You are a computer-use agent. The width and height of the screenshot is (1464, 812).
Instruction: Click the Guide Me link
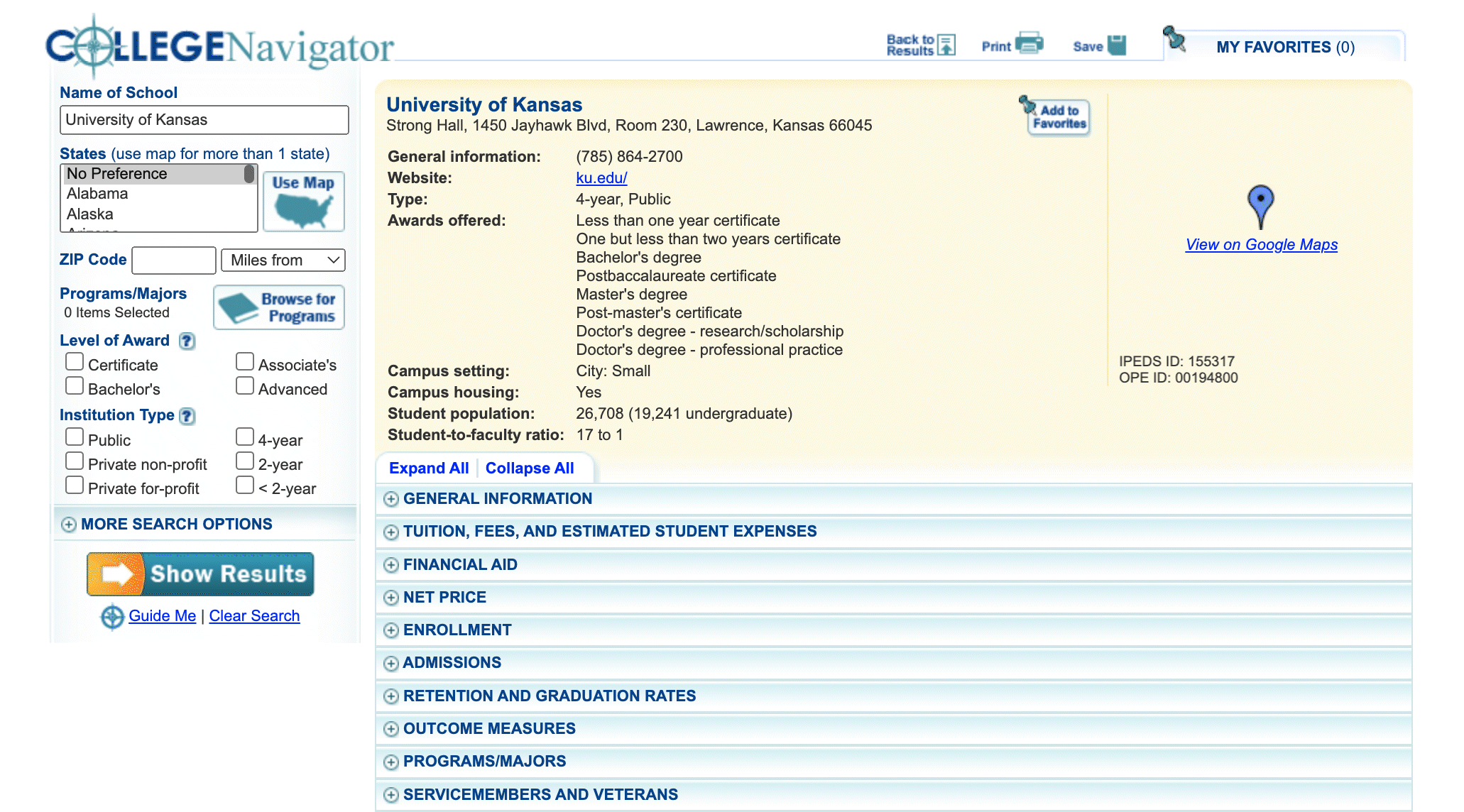click(x=162, y=616)
